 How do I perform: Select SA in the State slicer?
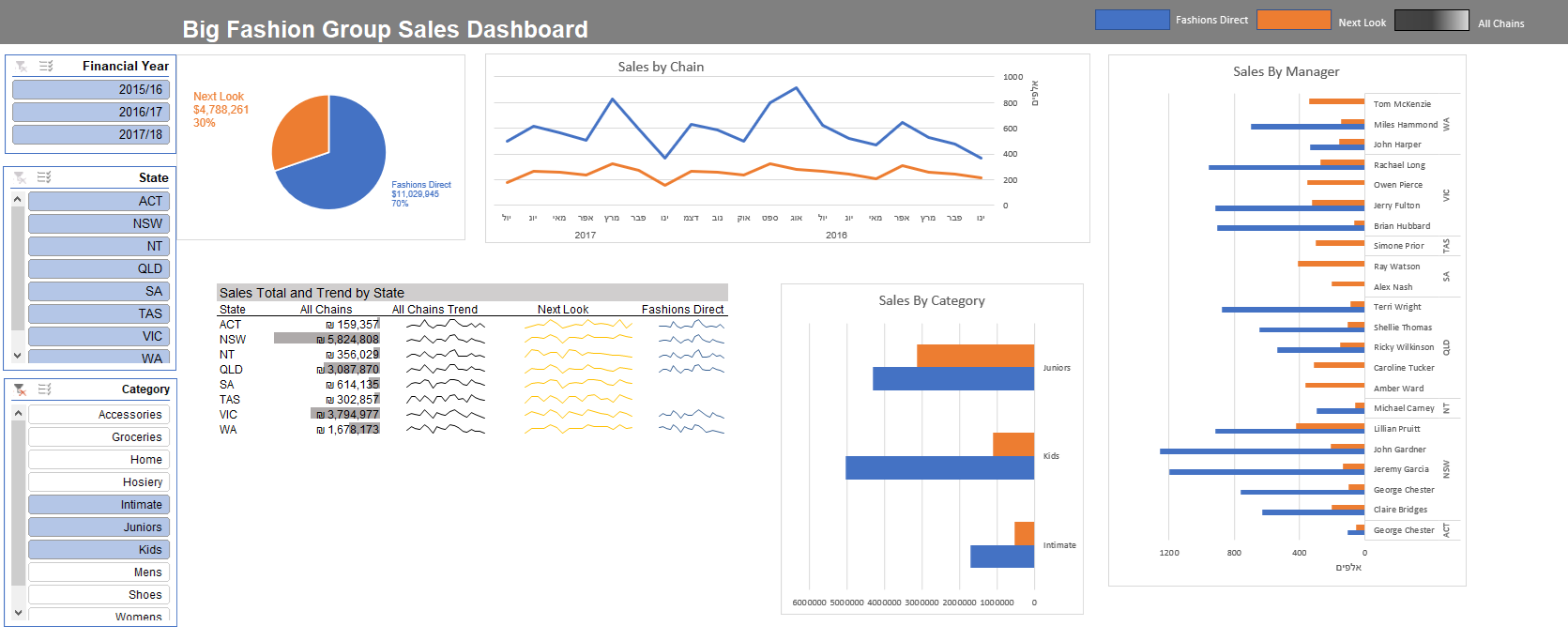point(99,291)
